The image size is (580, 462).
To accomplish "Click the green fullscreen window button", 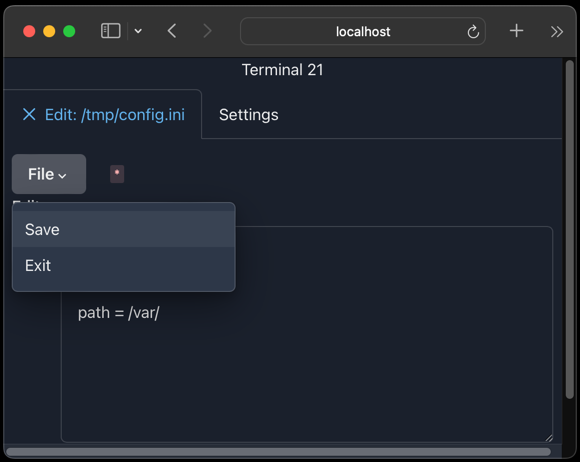I will click(69, 31).
